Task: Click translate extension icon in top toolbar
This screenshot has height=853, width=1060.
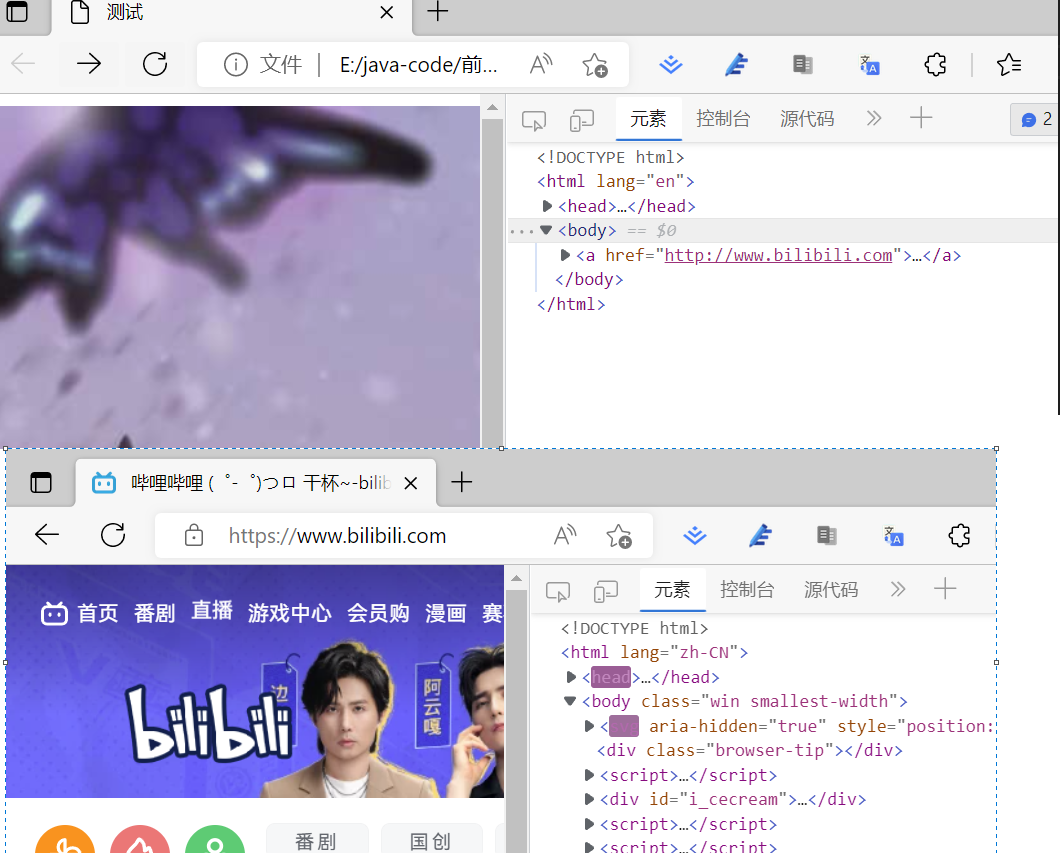Action: [869, 65]
